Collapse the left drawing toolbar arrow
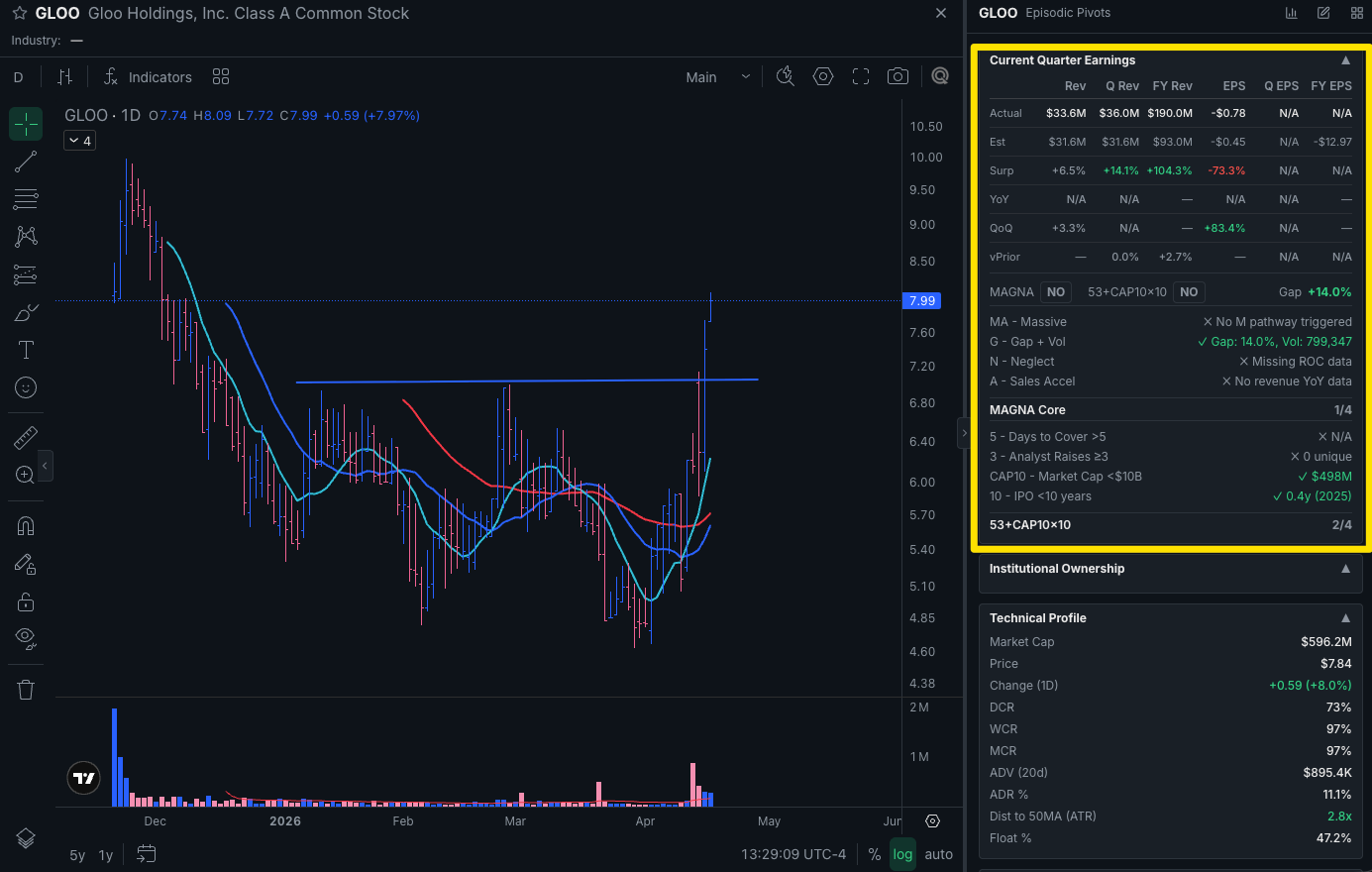 pos(45,465)
